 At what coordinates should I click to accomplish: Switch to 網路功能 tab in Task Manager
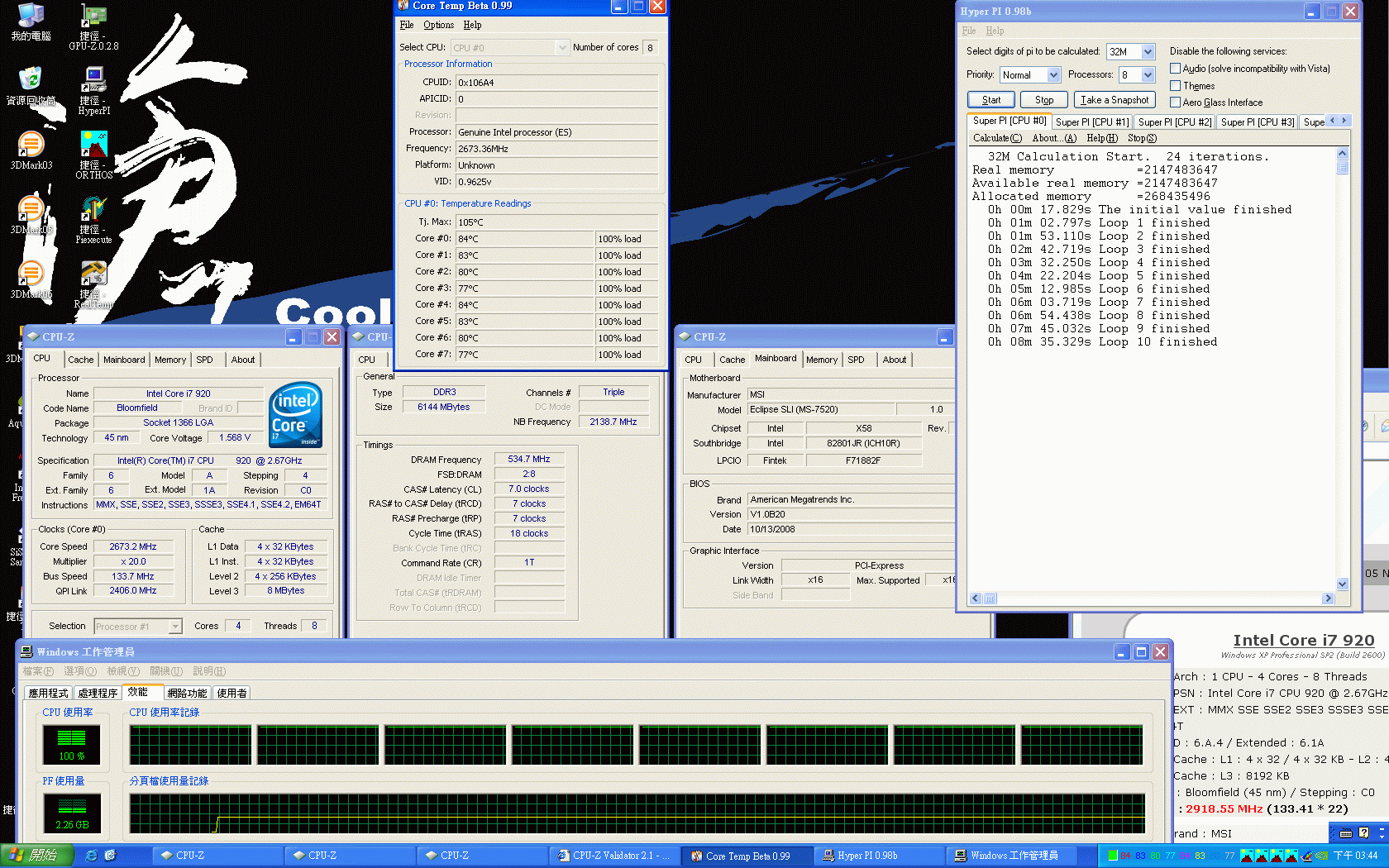click(x=187, y=694)
